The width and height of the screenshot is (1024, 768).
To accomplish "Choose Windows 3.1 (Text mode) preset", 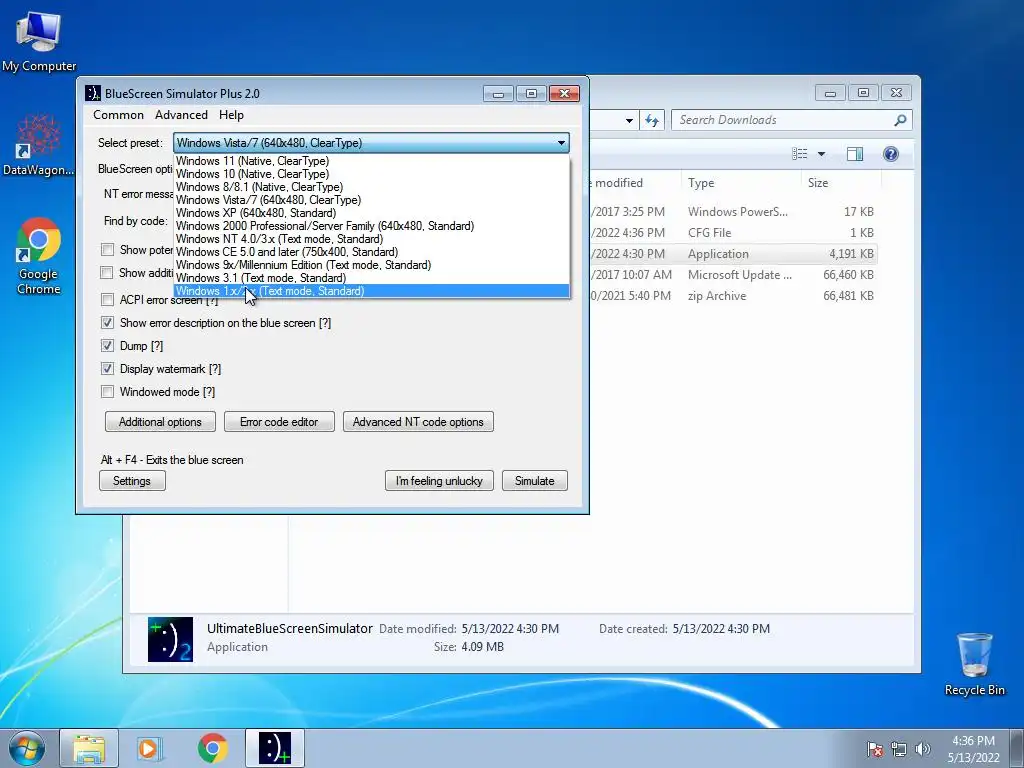I will click(x=371, y=278).
